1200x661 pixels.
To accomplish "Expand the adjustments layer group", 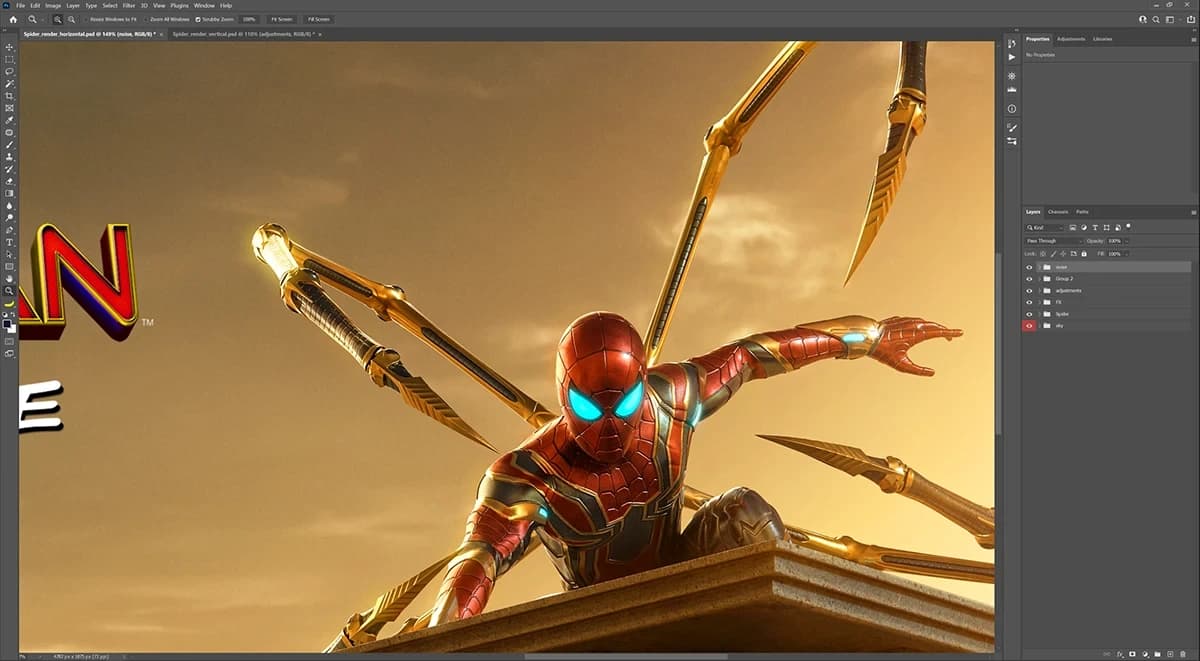I will click(1040, 291).
